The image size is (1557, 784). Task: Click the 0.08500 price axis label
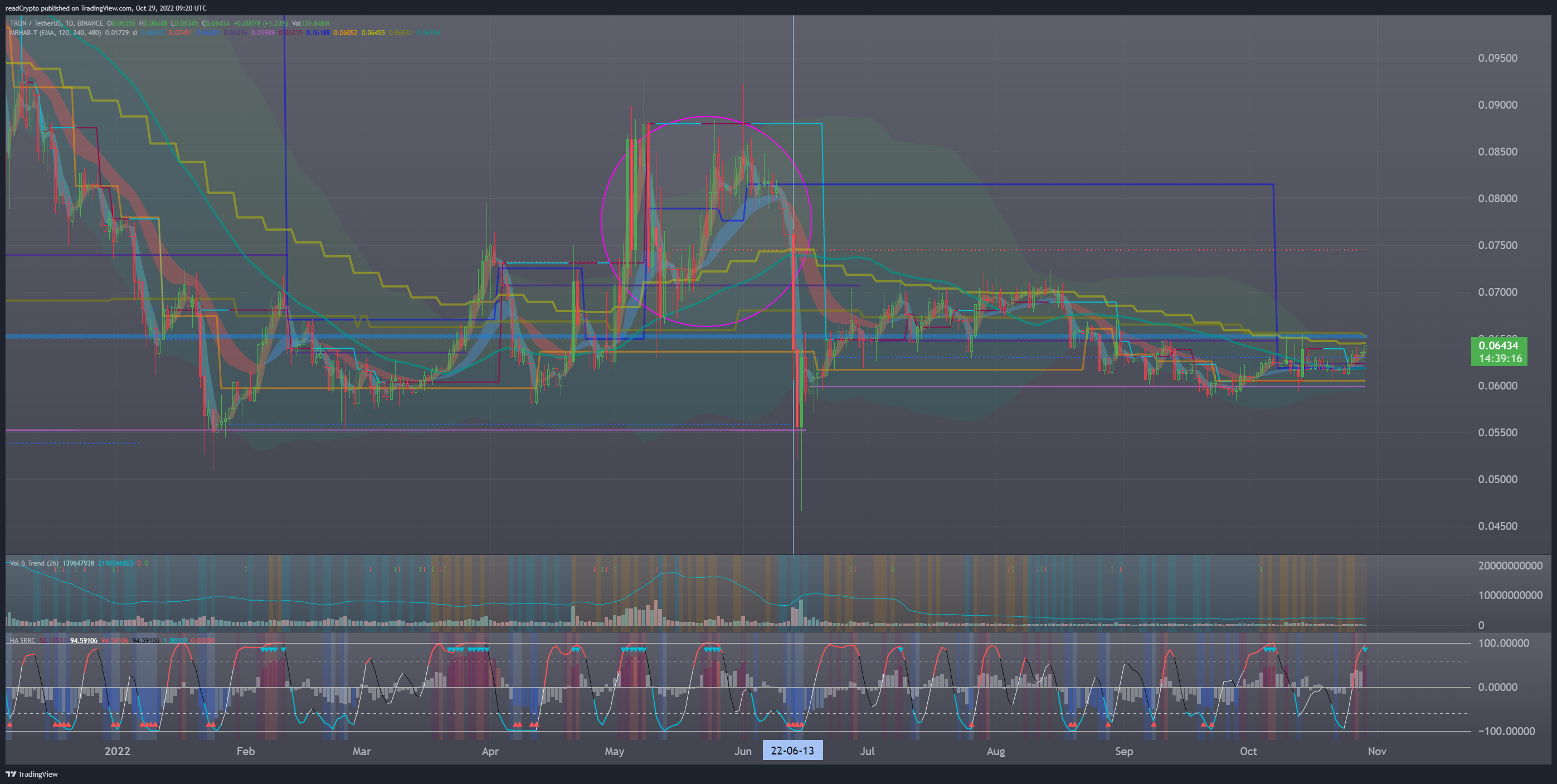(1498, 152)
